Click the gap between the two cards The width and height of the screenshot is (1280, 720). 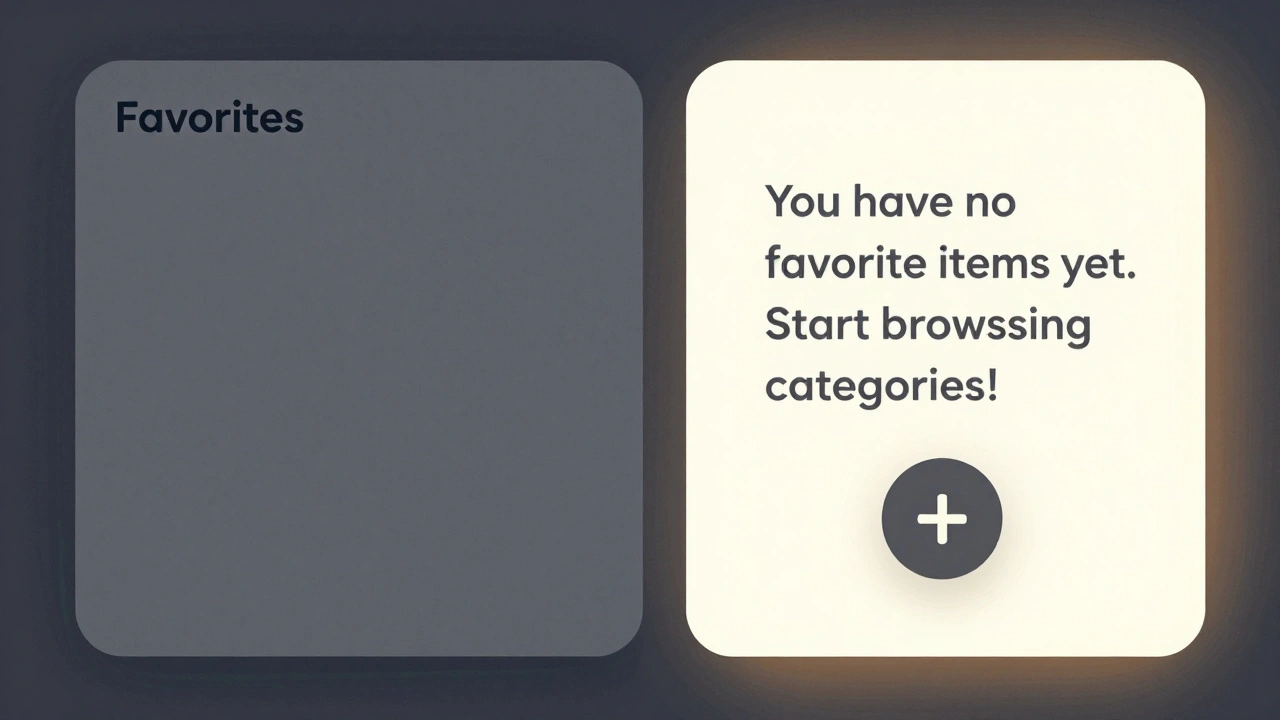664,358
